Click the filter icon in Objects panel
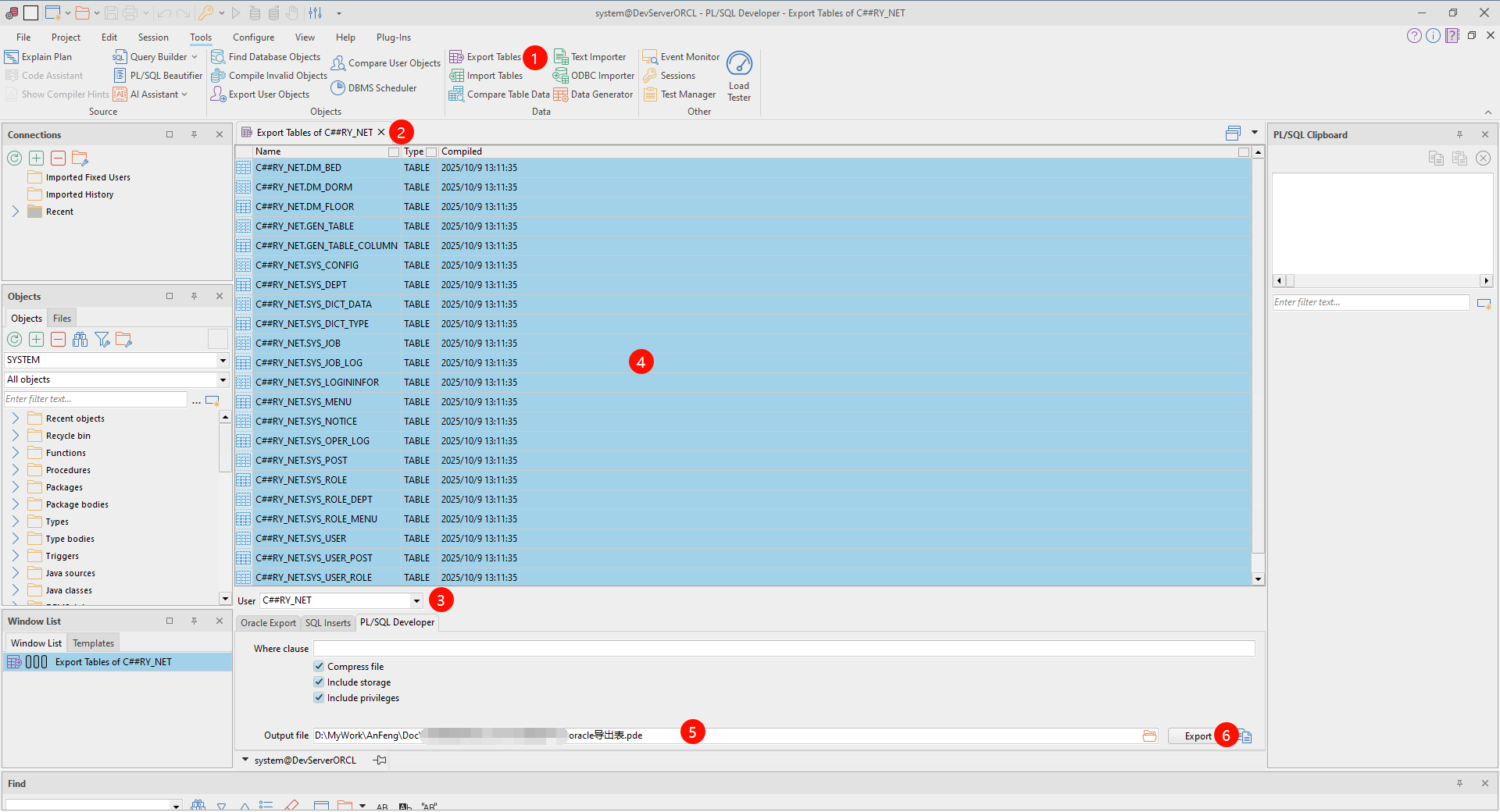The width and height of the screenshot is (1500, 812). pyautogui.click(x=102, y=340)
